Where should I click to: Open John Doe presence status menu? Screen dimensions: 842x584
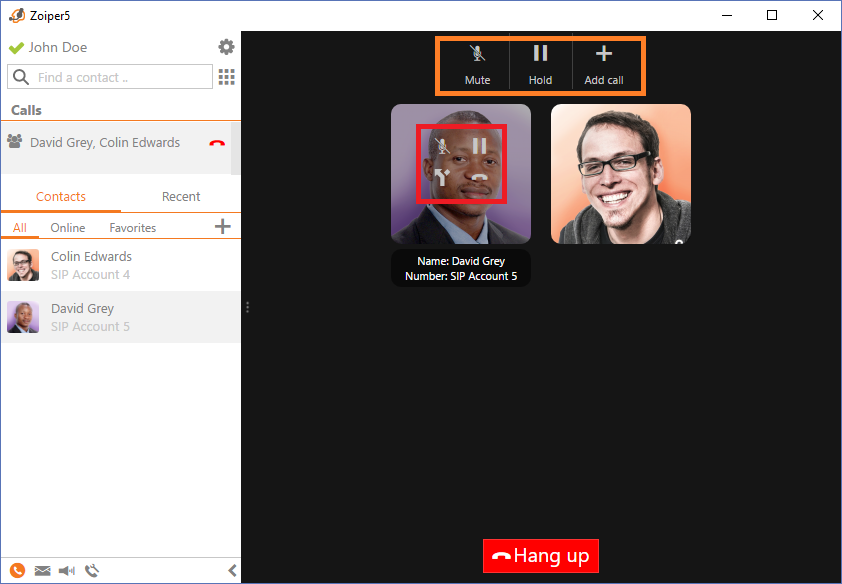pyautogui.click(x=47, y=47)
